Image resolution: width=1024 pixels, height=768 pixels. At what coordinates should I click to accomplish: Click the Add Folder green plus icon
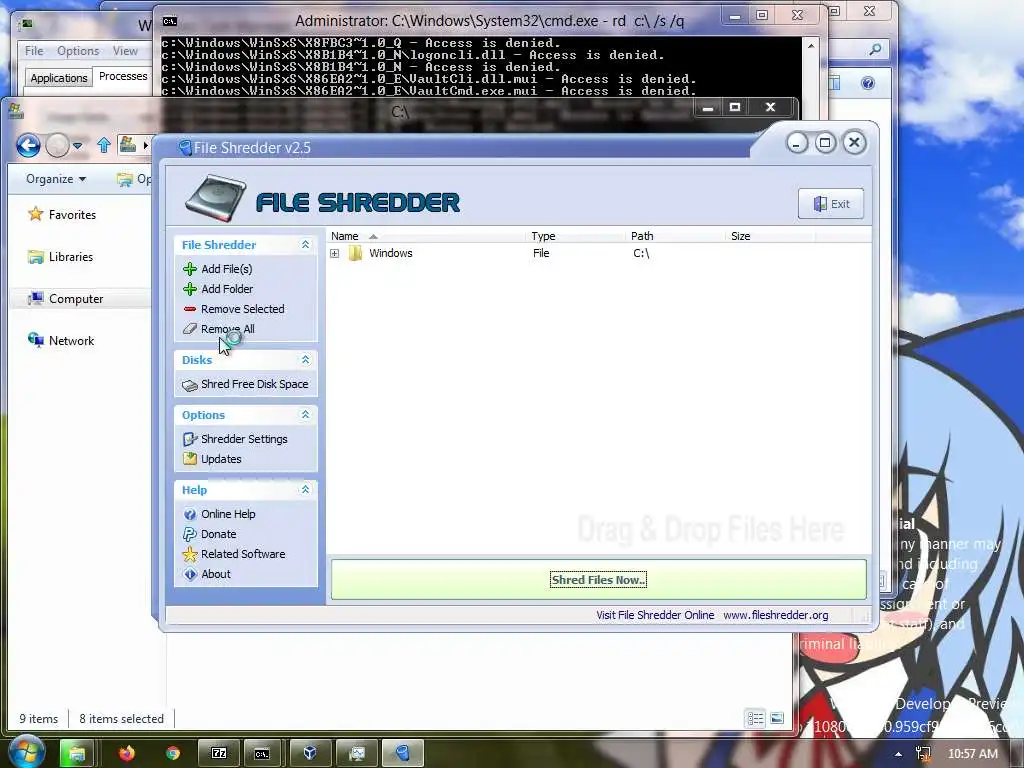click(190, 289)
